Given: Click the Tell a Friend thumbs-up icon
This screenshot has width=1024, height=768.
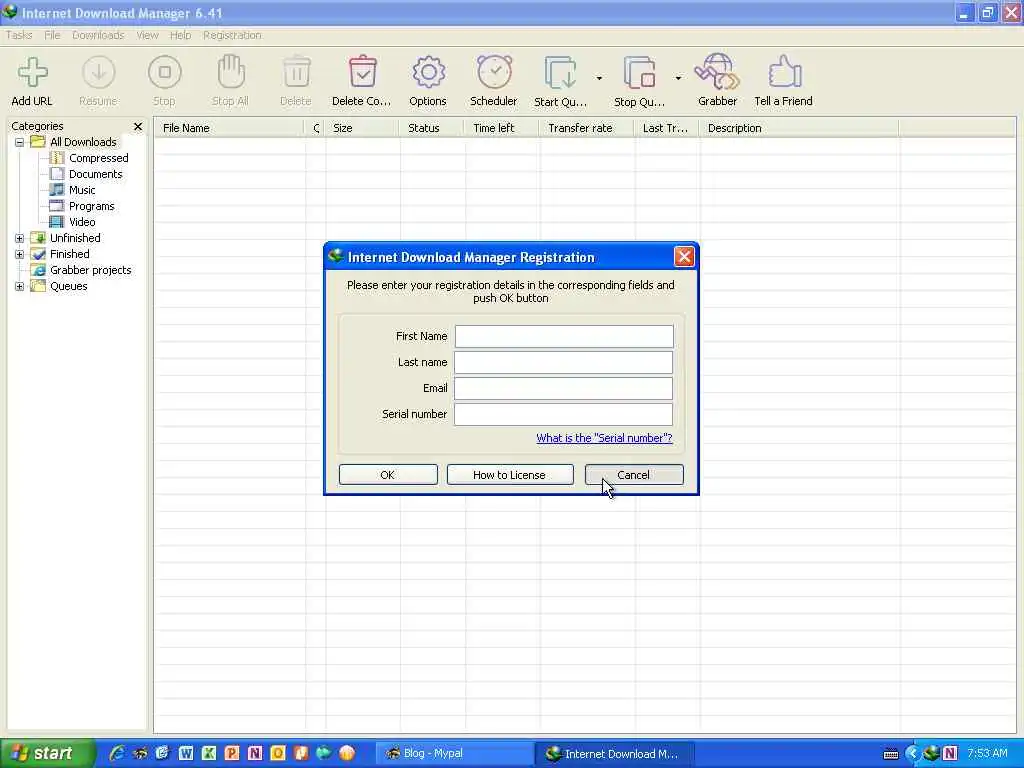Looking at the screenshot, I should [x=784, y=72].
